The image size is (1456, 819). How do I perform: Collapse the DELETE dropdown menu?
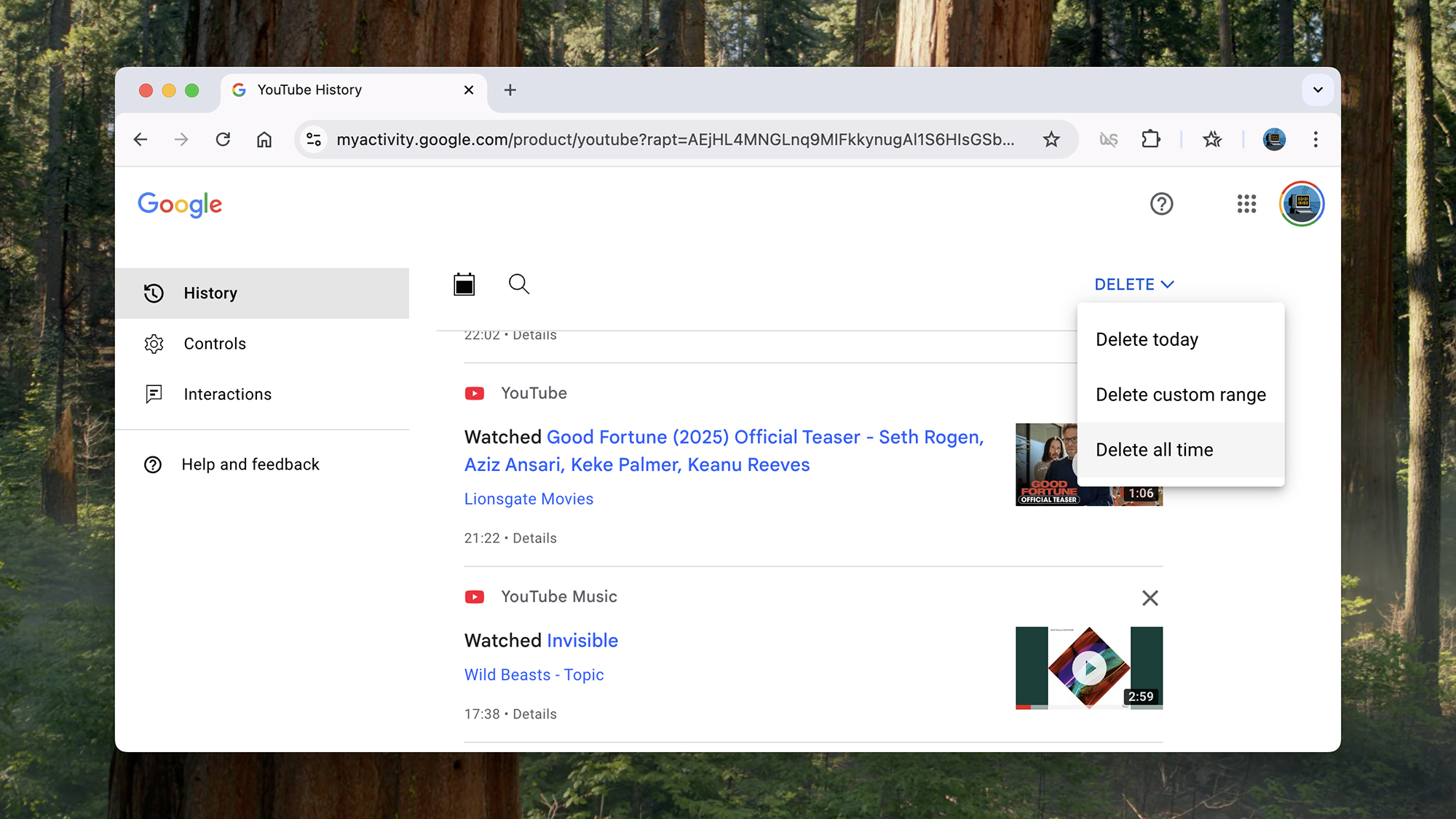(1133, 285)
